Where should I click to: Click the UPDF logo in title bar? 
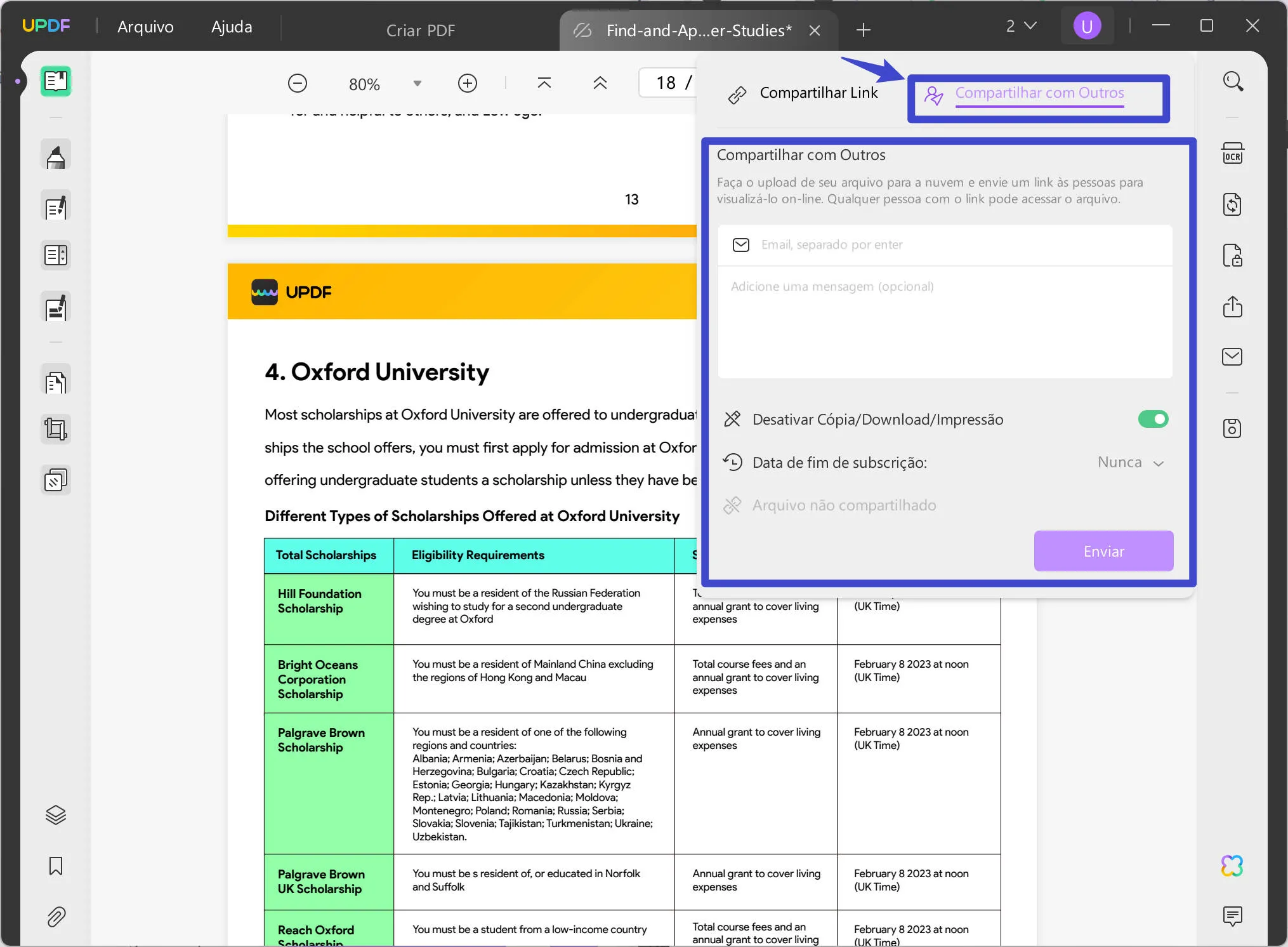46,26
